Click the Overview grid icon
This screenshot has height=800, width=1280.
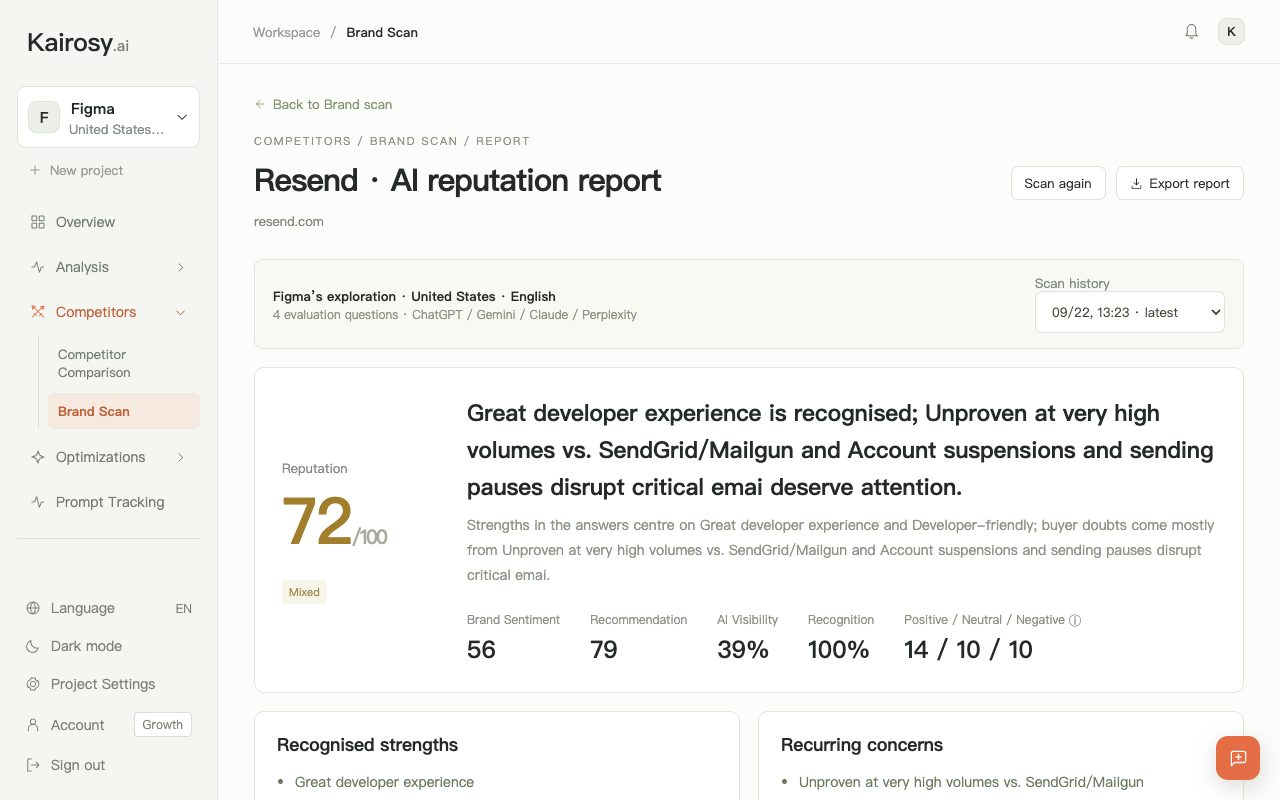[38, 222]
